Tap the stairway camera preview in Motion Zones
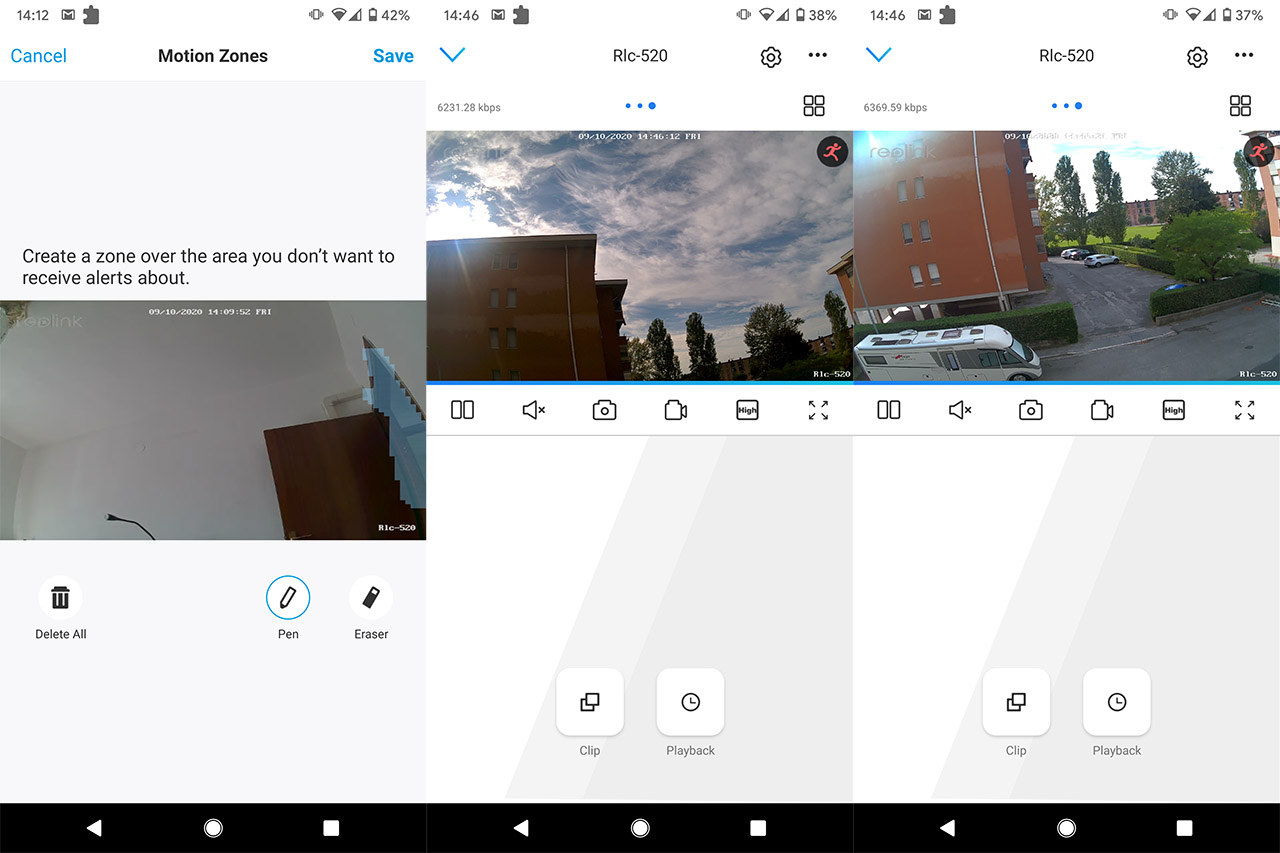 point(213,420)
